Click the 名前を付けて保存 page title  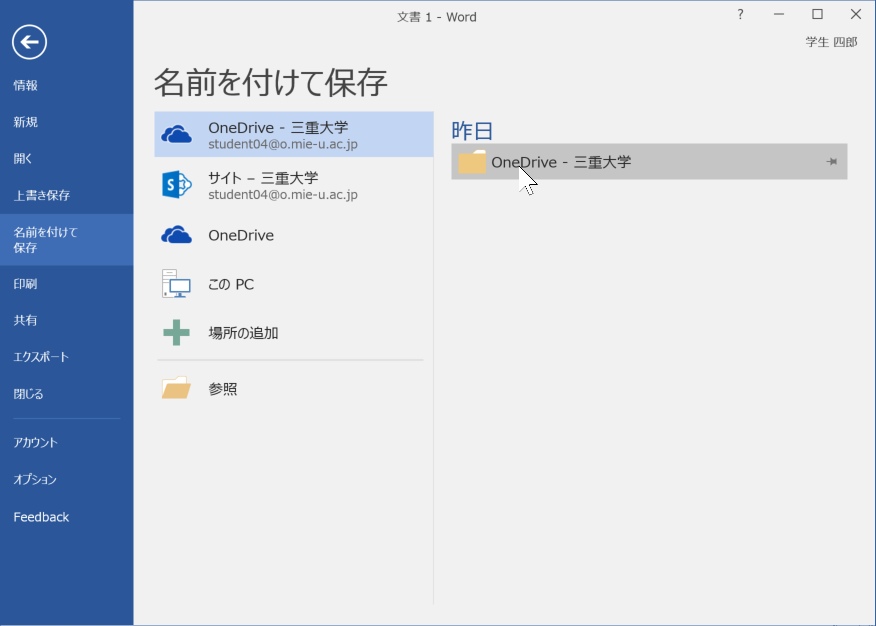270,83
